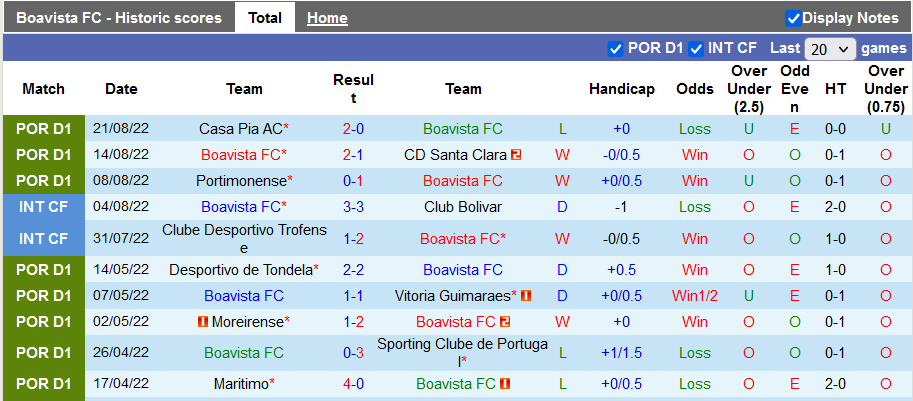Click the 3-3 score against Club Bolivar
This screenshot has width=913, height=401.
(353, 207)
